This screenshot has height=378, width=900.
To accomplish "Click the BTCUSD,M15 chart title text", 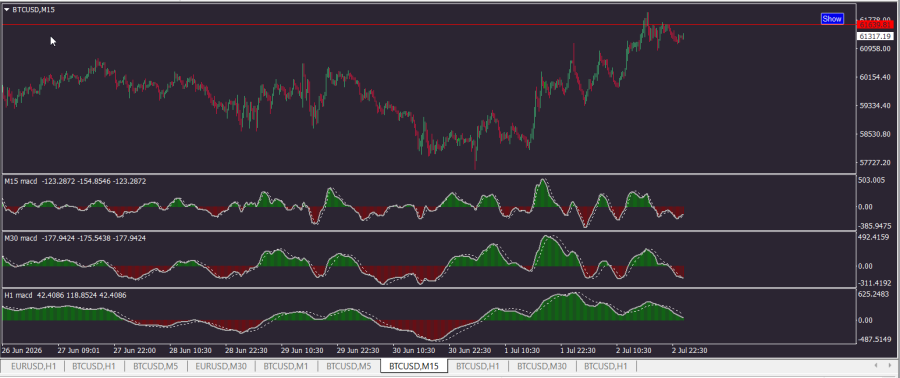I will [34, 10].
